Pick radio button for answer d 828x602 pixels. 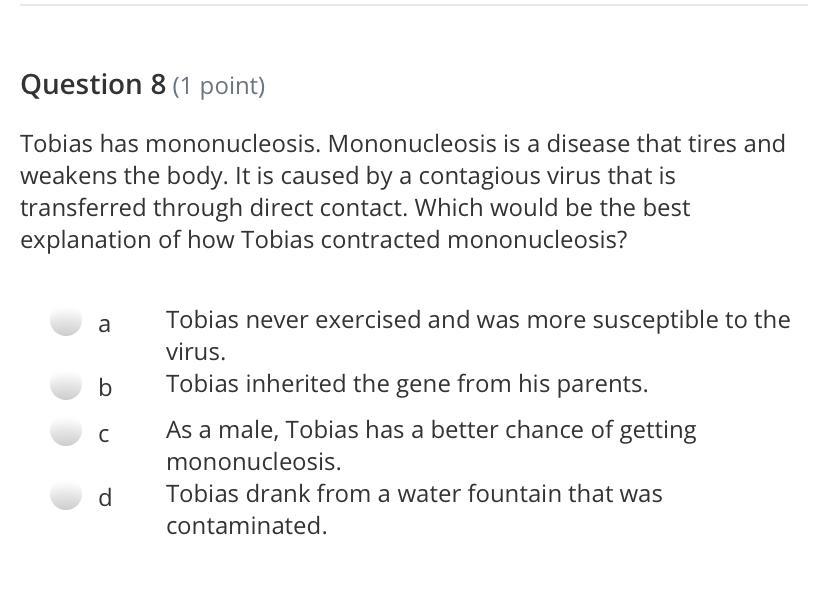click(66, 496)
